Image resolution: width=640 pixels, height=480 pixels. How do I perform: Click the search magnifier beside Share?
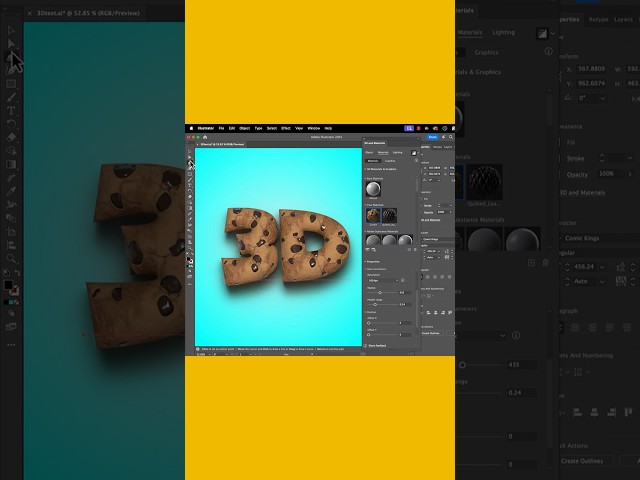coord(451,137)
